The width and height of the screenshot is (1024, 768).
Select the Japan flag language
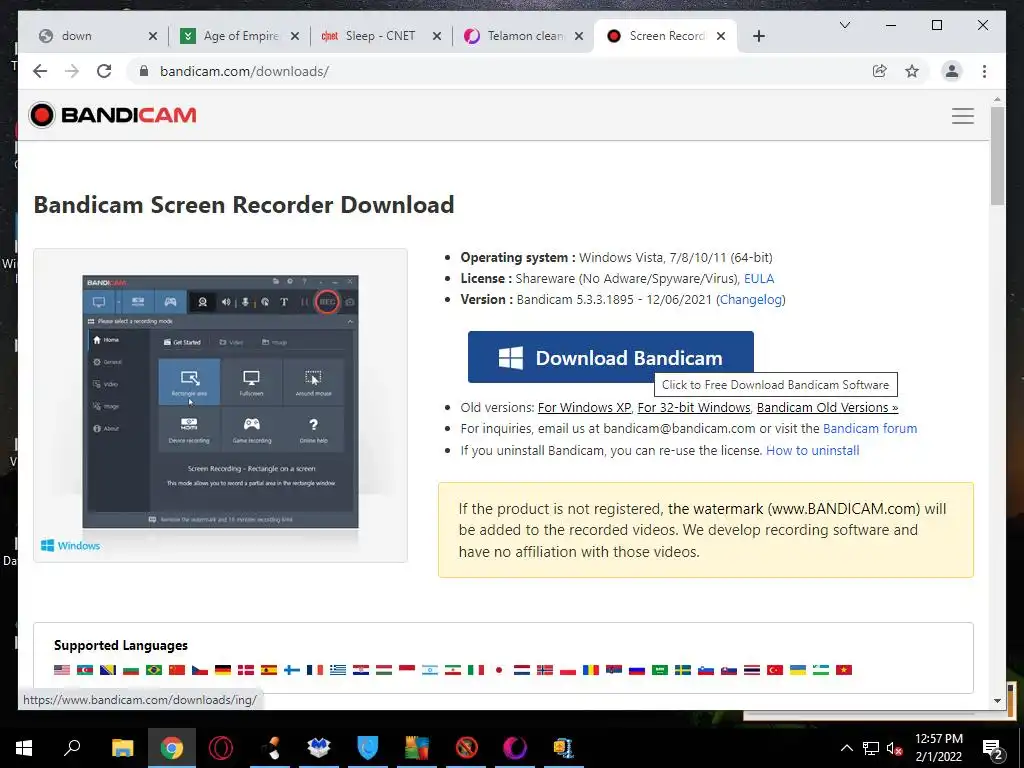pyautogui.click(x=499, y=670)
